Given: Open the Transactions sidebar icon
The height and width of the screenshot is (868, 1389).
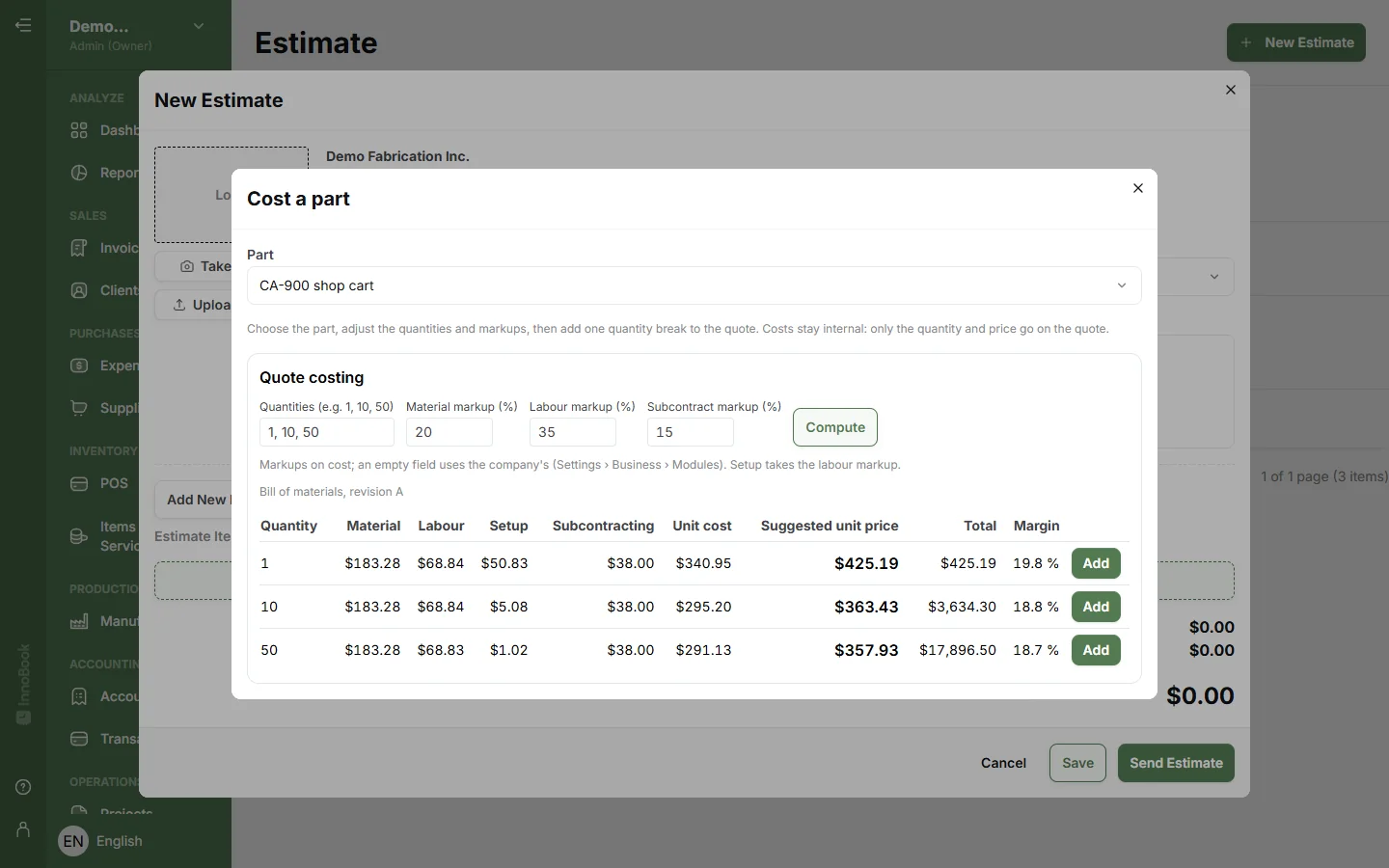Looking at the screenshot, I should (x=79, y=739).
